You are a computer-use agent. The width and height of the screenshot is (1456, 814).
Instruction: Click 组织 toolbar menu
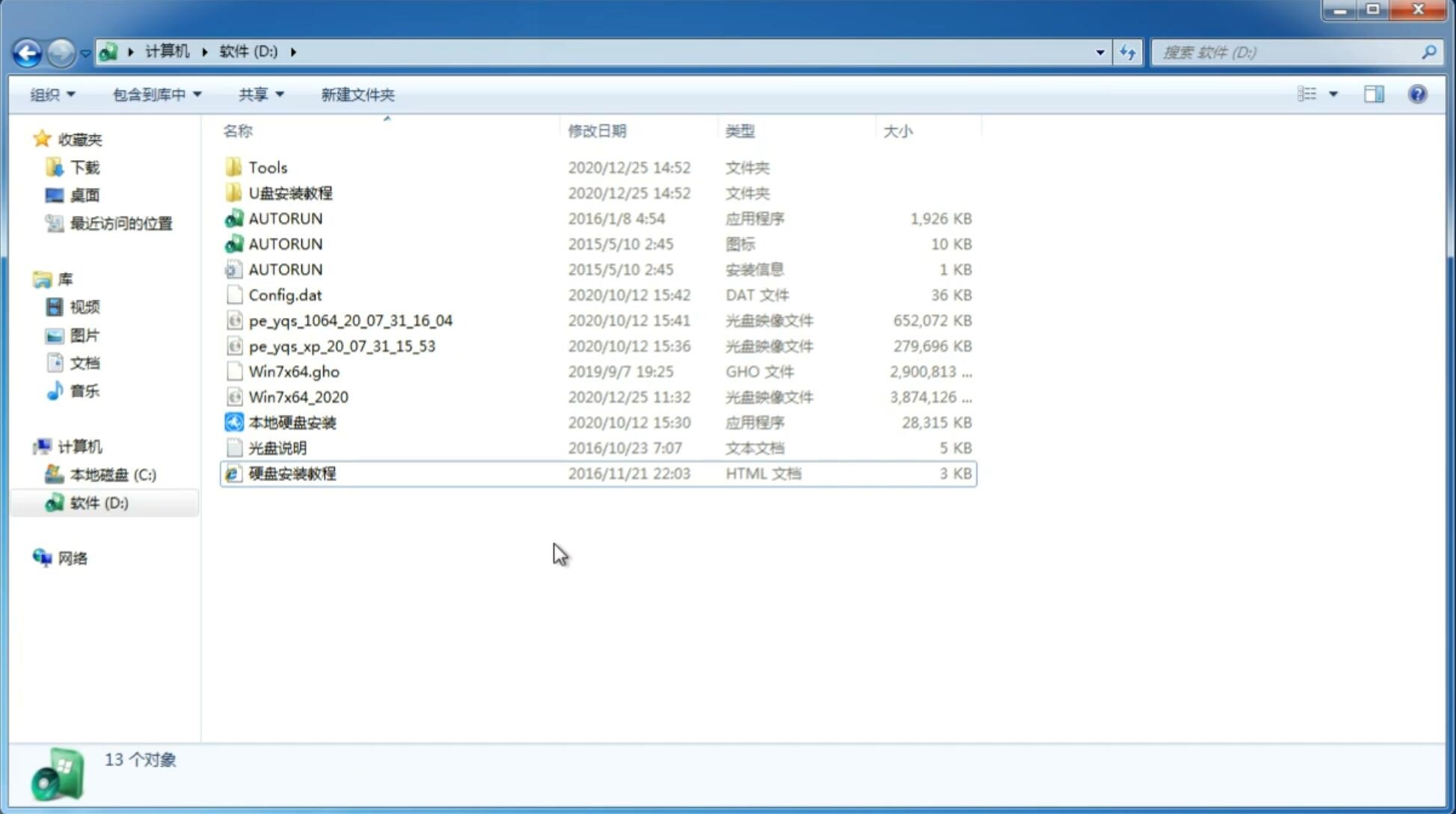[52, 94]
